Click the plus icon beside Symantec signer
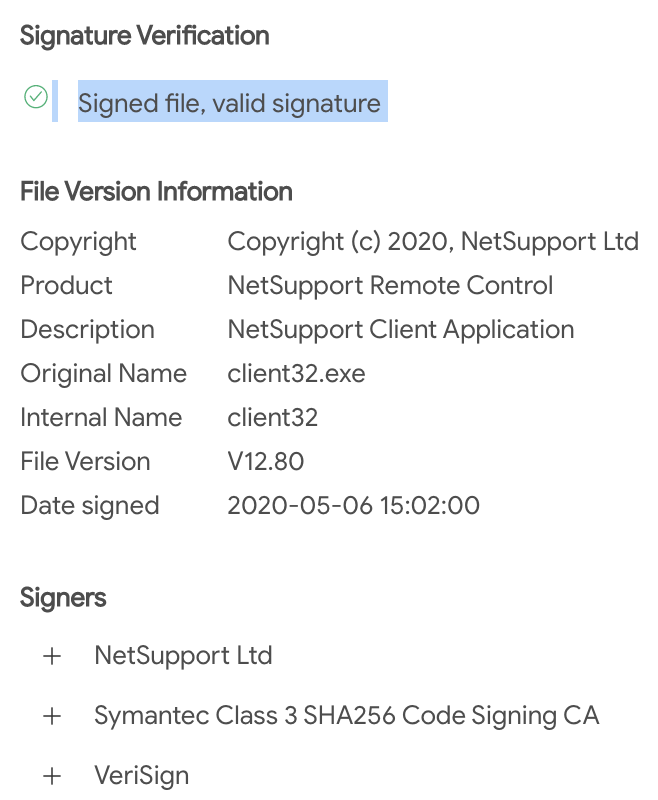The image size is (658, 800). pos(52,716)
